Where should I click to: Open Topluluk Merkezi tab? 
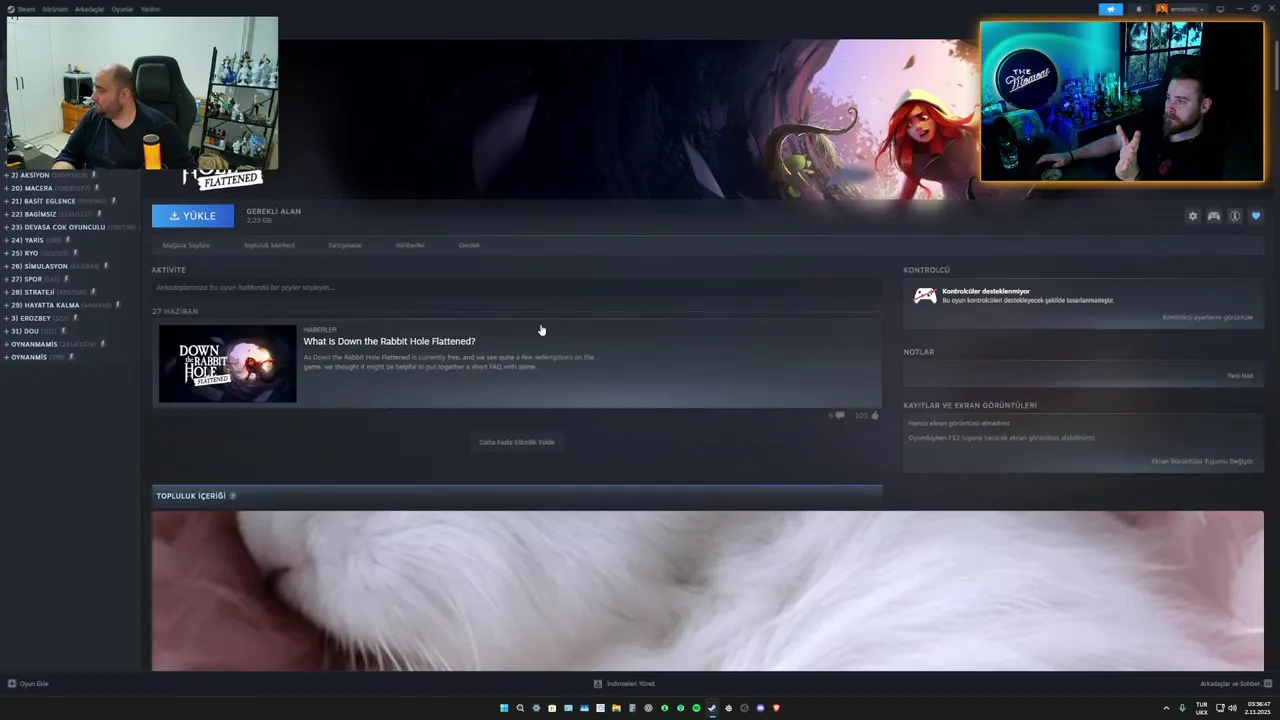[269, 245]
